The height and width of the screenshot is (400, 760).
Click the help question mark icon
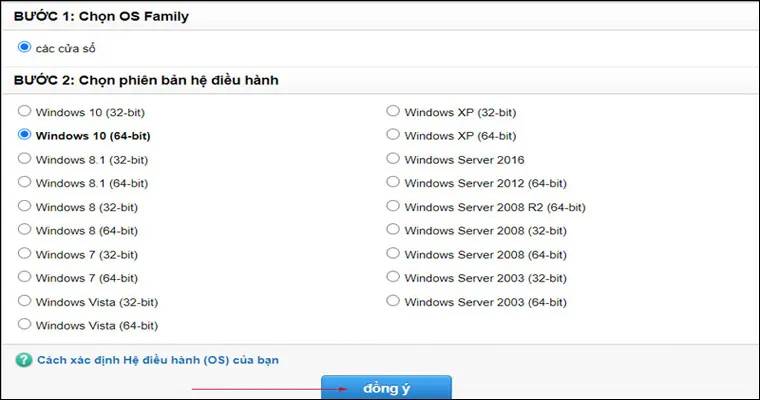tap(24, 359)
